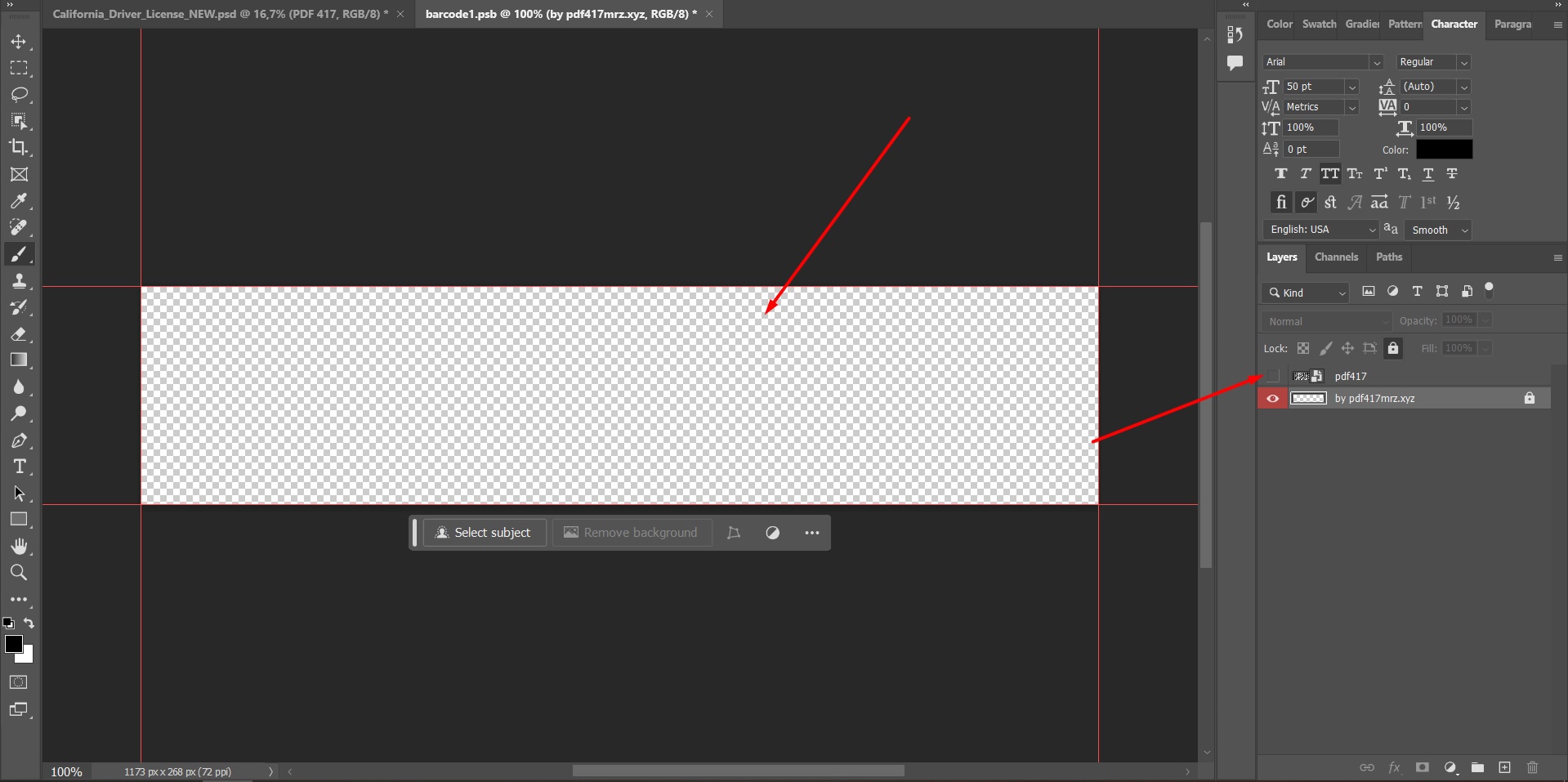Select the Horizontal Type tool
Image resolution: width=1568 pixels, height=782 pixels.
click(x=19, y=467)
